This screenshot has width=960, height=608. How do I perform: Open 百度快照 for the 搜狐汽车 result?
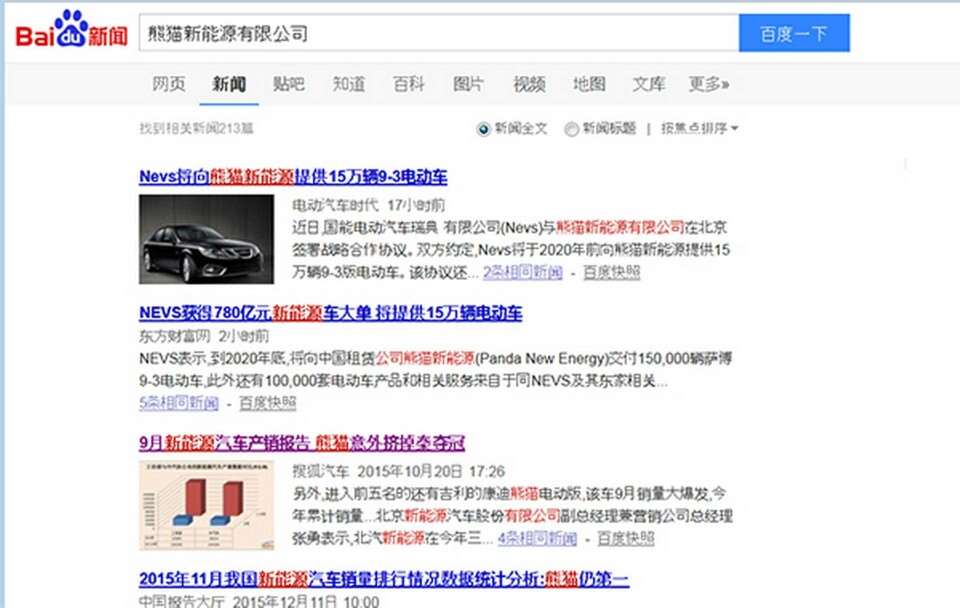pos(625,539)
